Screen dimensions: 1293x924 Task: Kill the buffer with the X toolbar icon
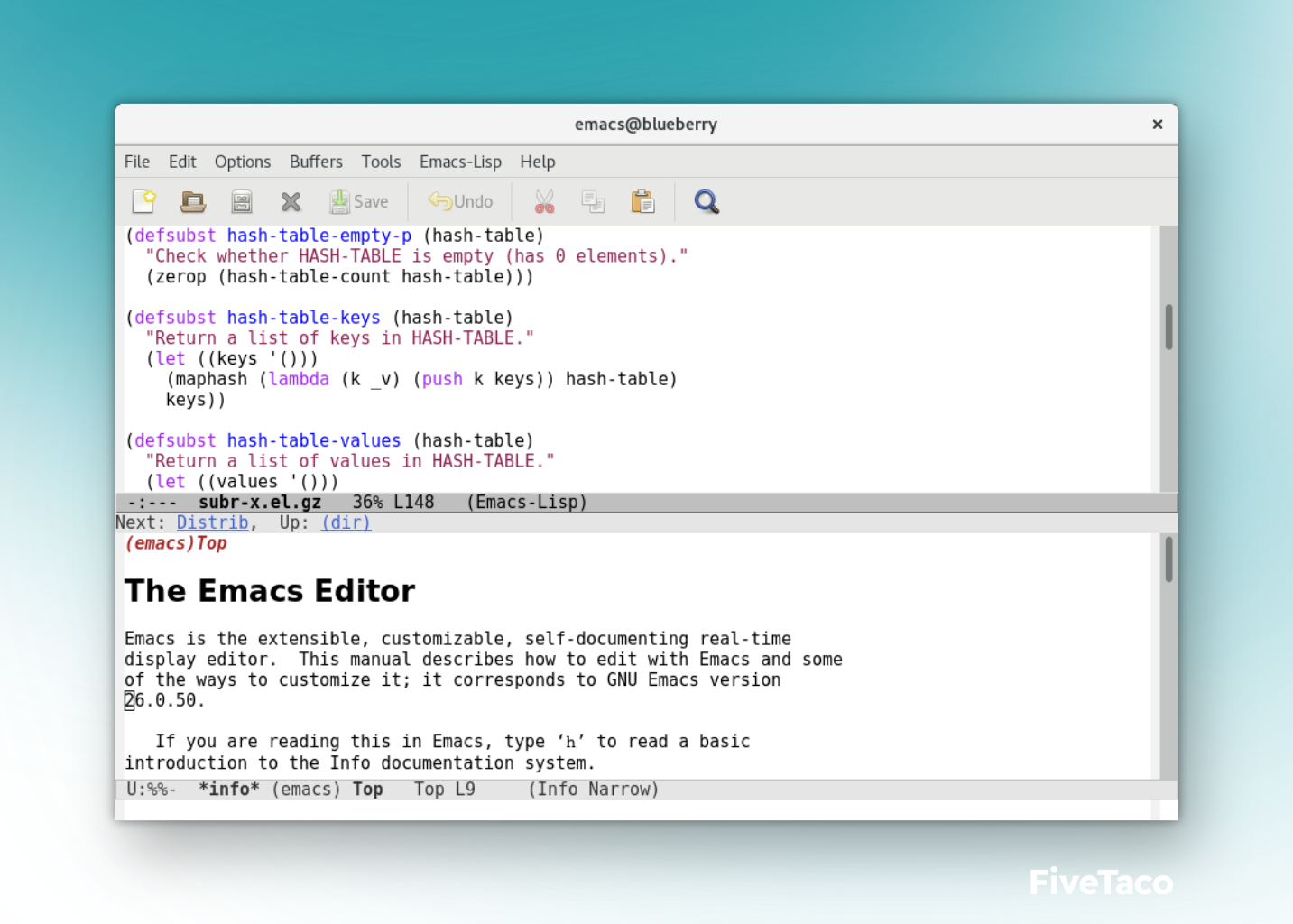coord(291,201)
